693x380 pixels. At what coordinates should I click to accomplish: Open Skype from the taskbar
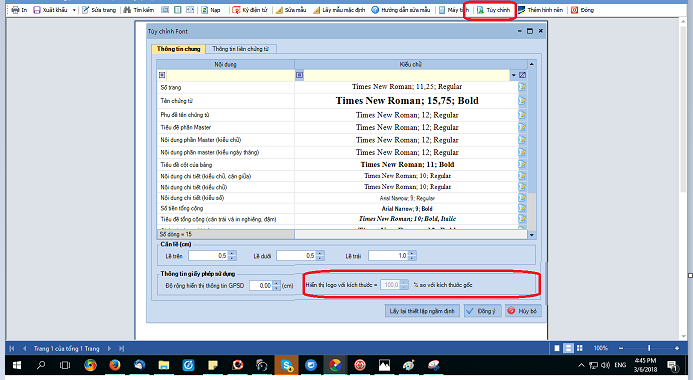pyautogui.click(x=286, y=365)
